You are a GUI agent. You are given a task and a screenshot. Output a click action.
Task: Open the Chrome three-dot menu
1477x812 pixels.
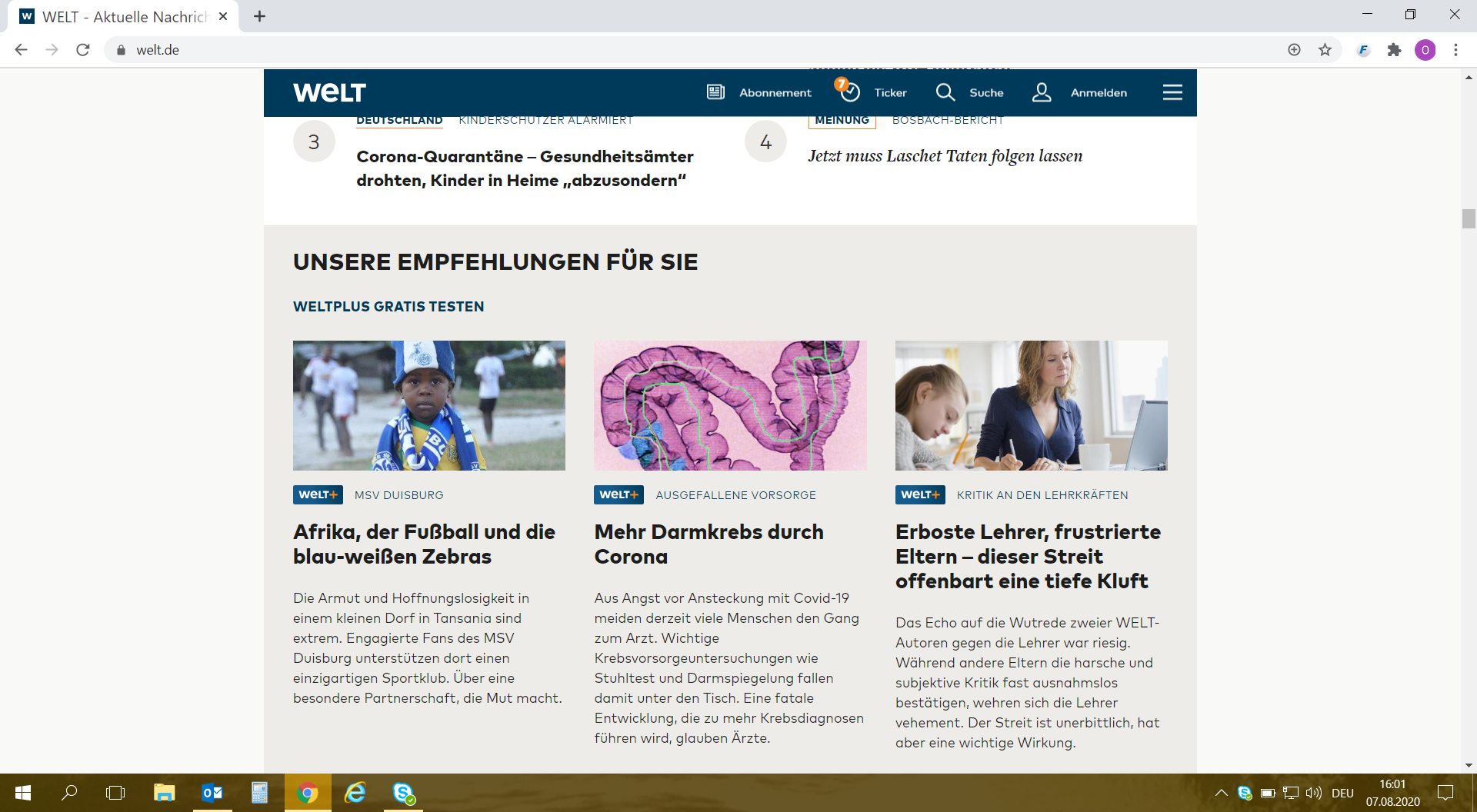point(1455,50)
